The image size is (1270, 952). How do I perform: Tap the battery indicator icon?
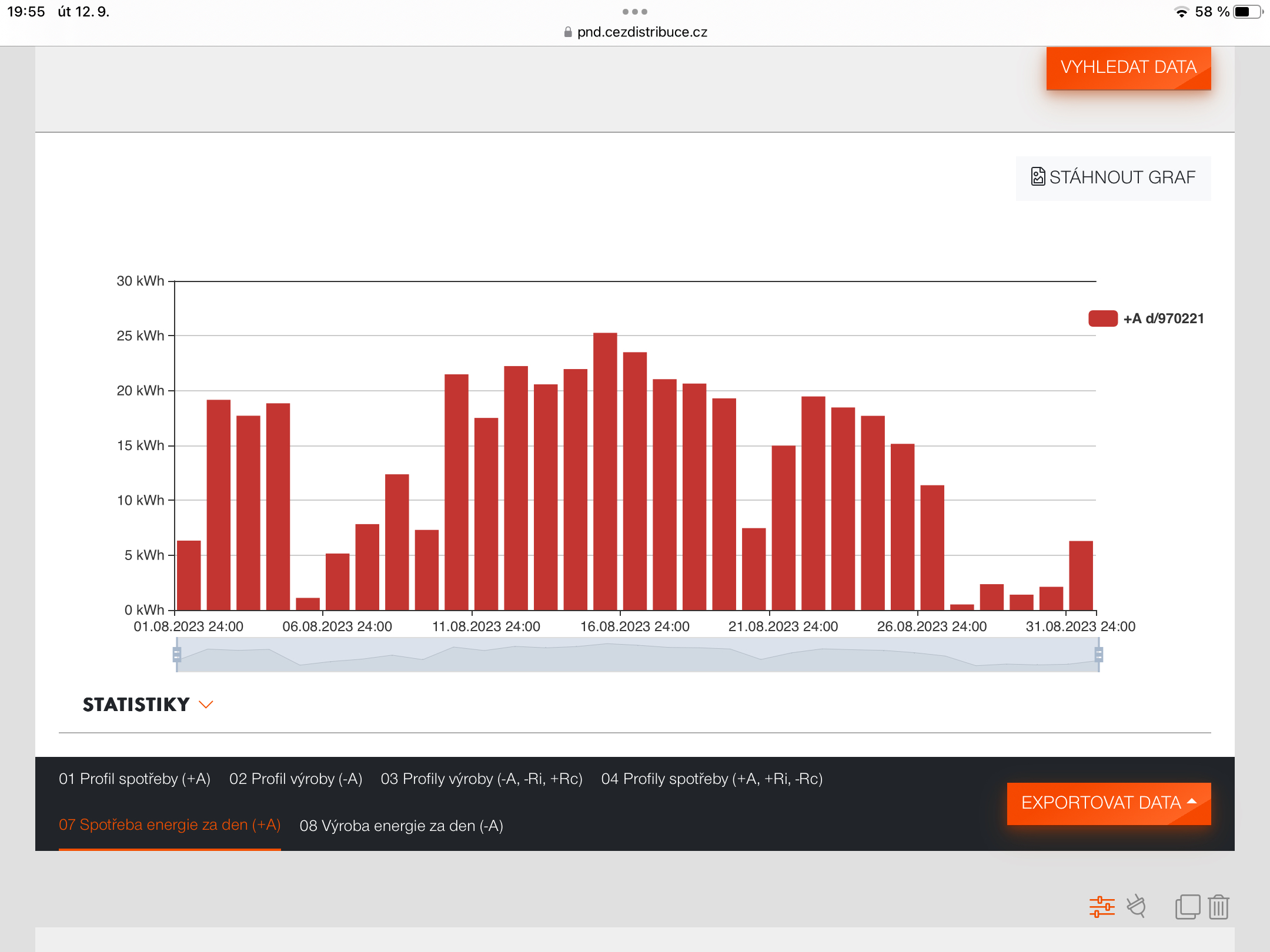[x=1248, y=12]
